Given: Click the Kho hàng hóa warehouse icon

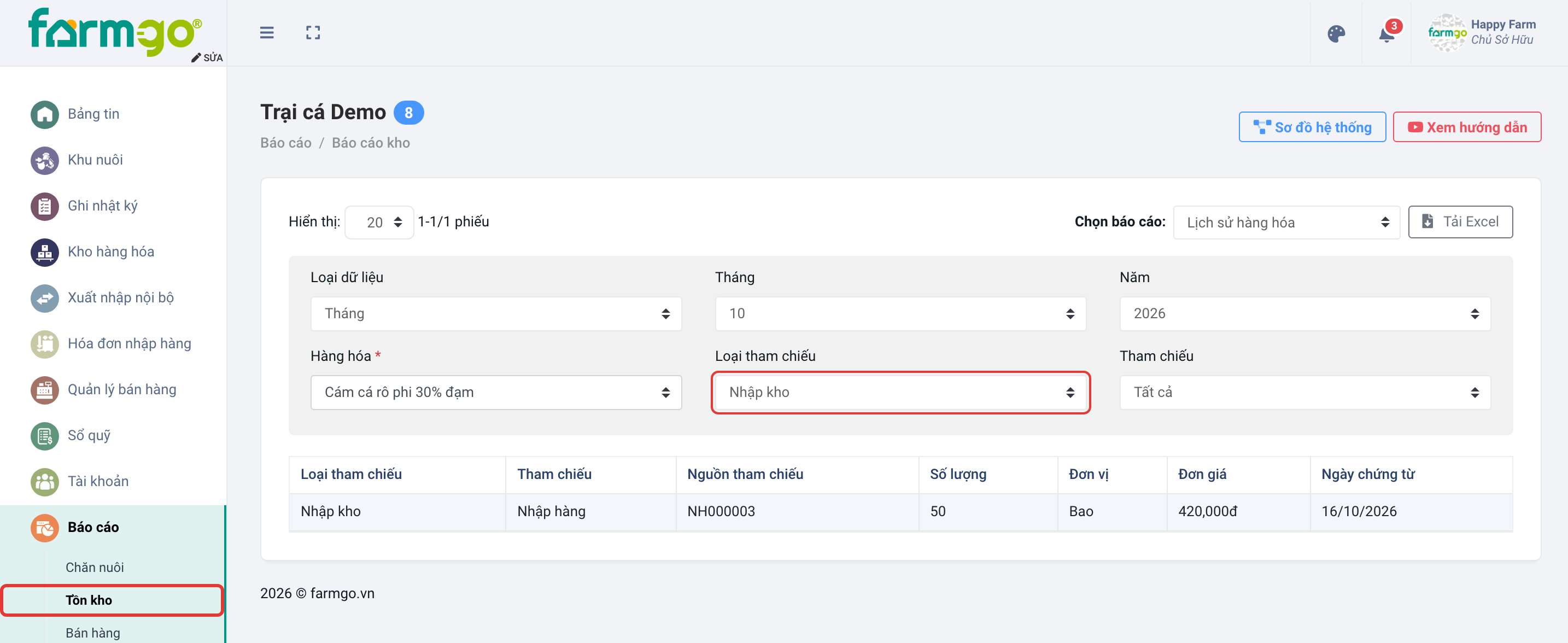Looking at the screenshot, I should [x=44, y=252].
